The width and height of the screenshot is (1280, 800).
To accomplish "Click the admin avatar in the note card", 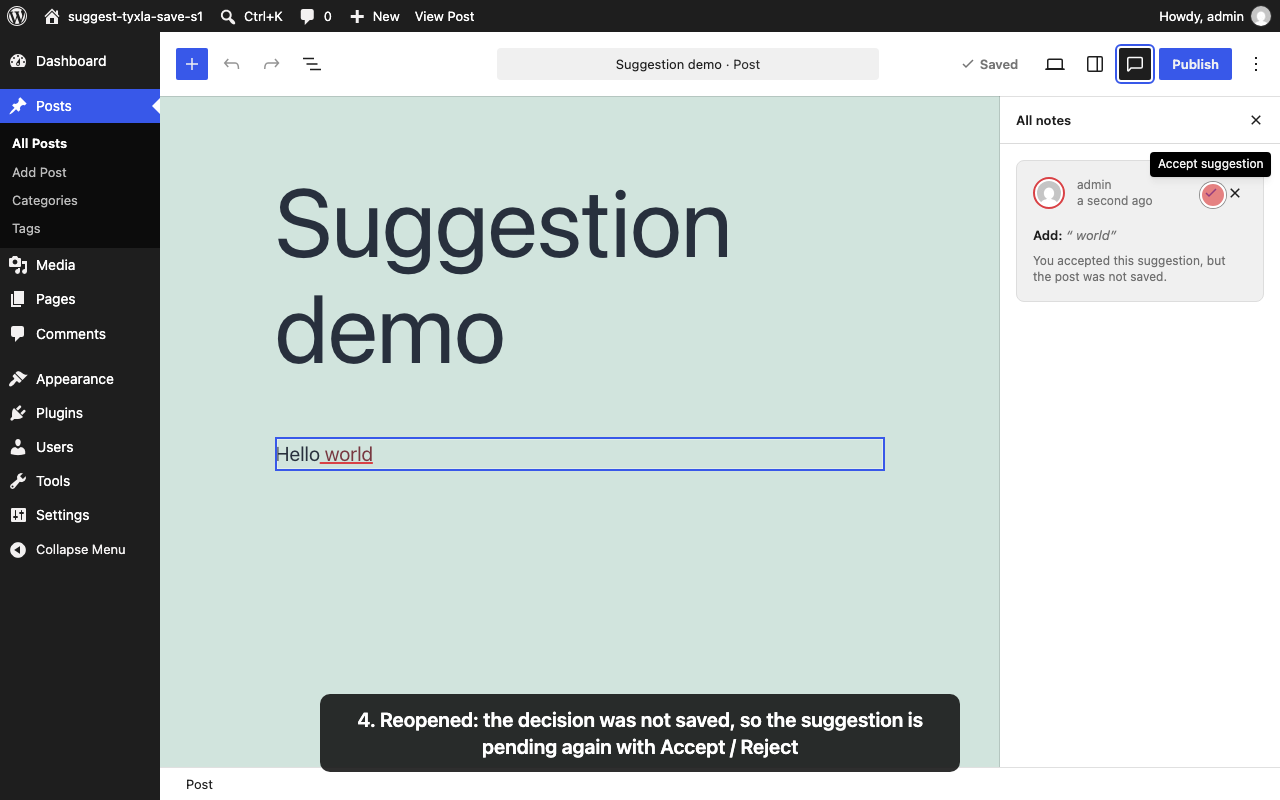I will point(1049,193).
